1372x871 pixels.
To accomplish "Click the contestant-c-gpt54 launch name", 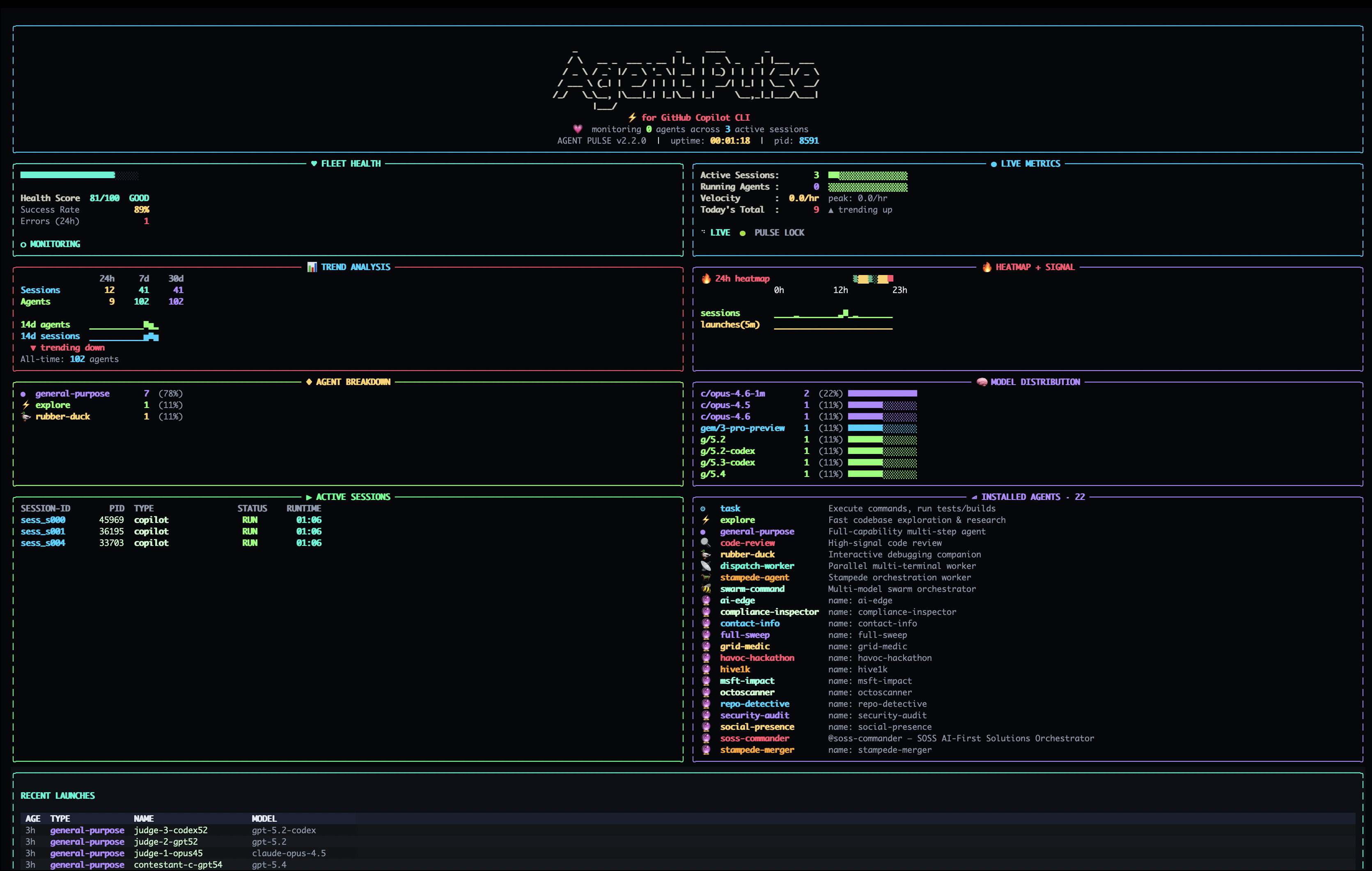I will (178, 865).
